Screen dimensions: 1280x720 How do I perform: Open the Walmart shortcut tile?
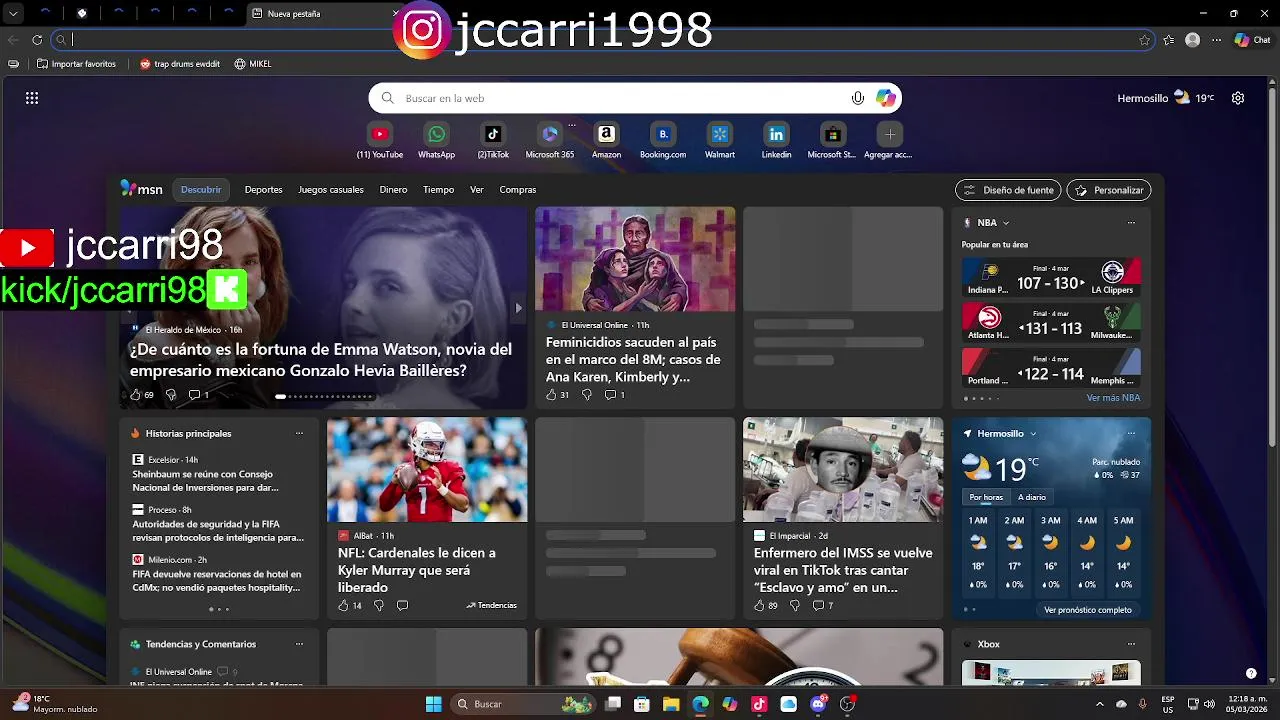[x=720, y=134]
